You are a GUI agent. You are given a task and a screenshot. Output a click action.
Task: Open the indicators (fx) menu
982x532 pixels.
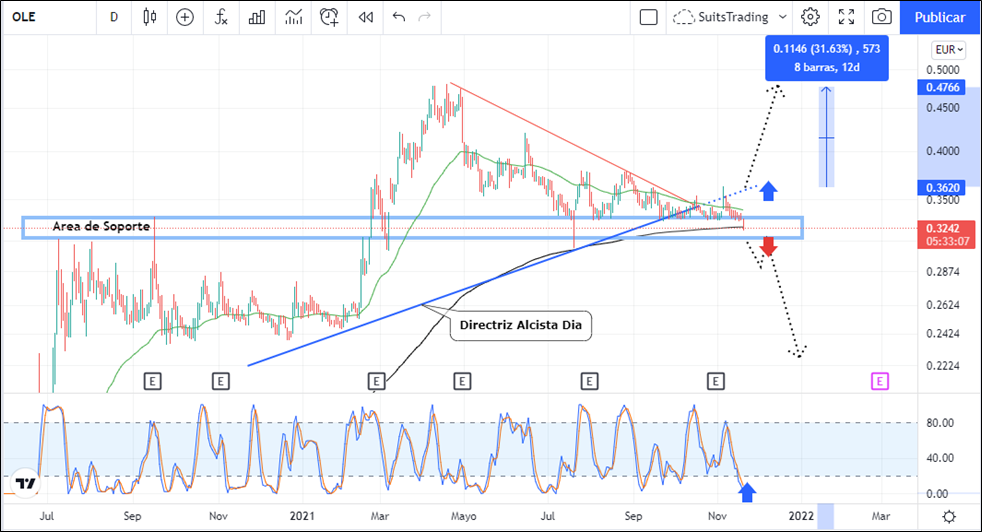click(x=221, y=17)
